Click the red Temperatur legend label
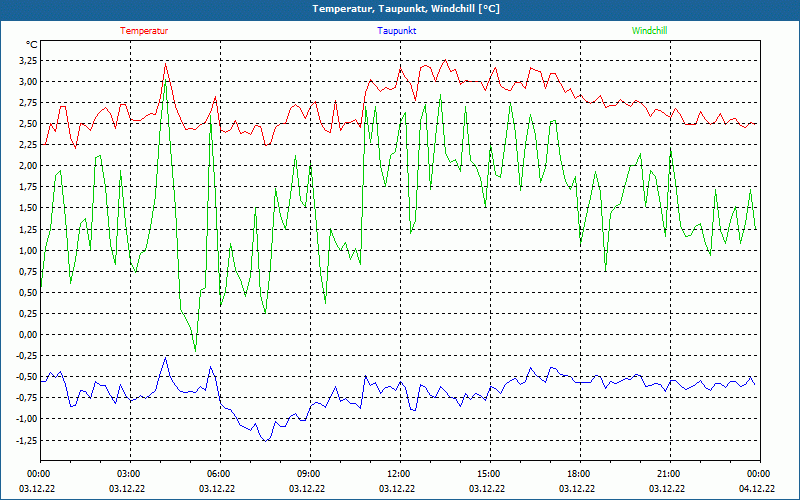800x500 pixels. pyautogui.click(x=144, y=31)
